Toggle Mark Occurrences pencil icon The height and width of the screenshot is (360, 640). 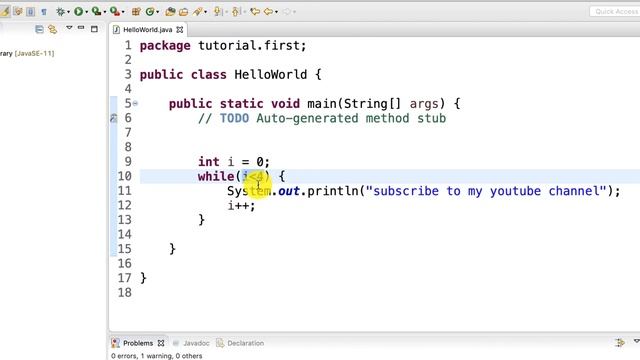point(5,11)
